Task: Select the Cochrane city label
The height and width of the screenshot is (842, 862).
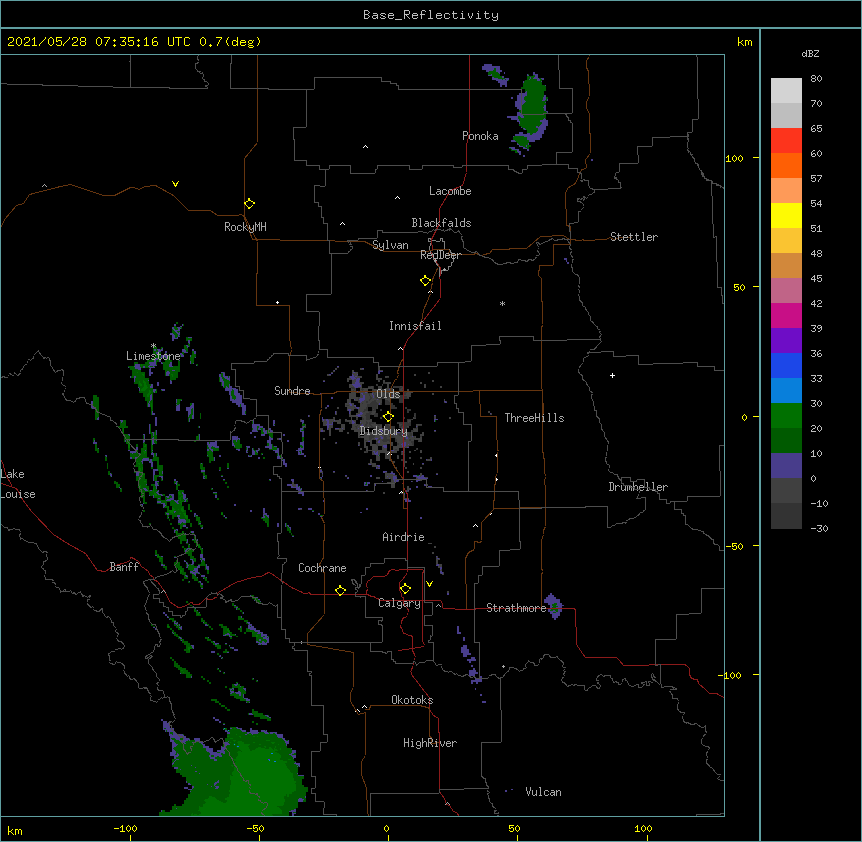Action: coord(322,568)
